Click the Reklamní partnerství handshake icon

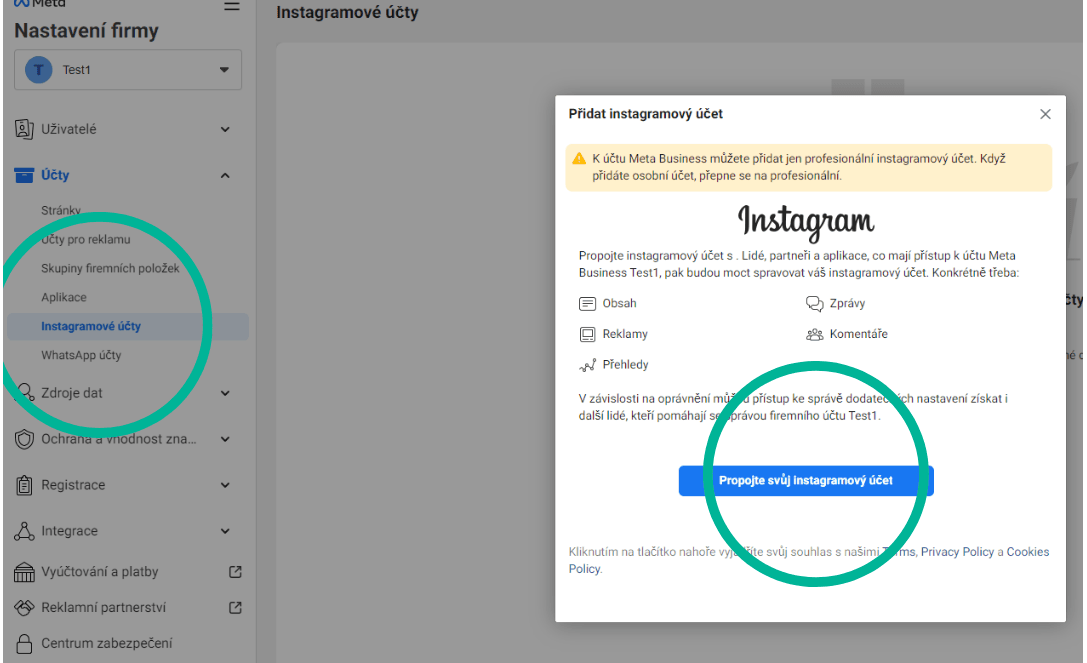pos(24,608)
